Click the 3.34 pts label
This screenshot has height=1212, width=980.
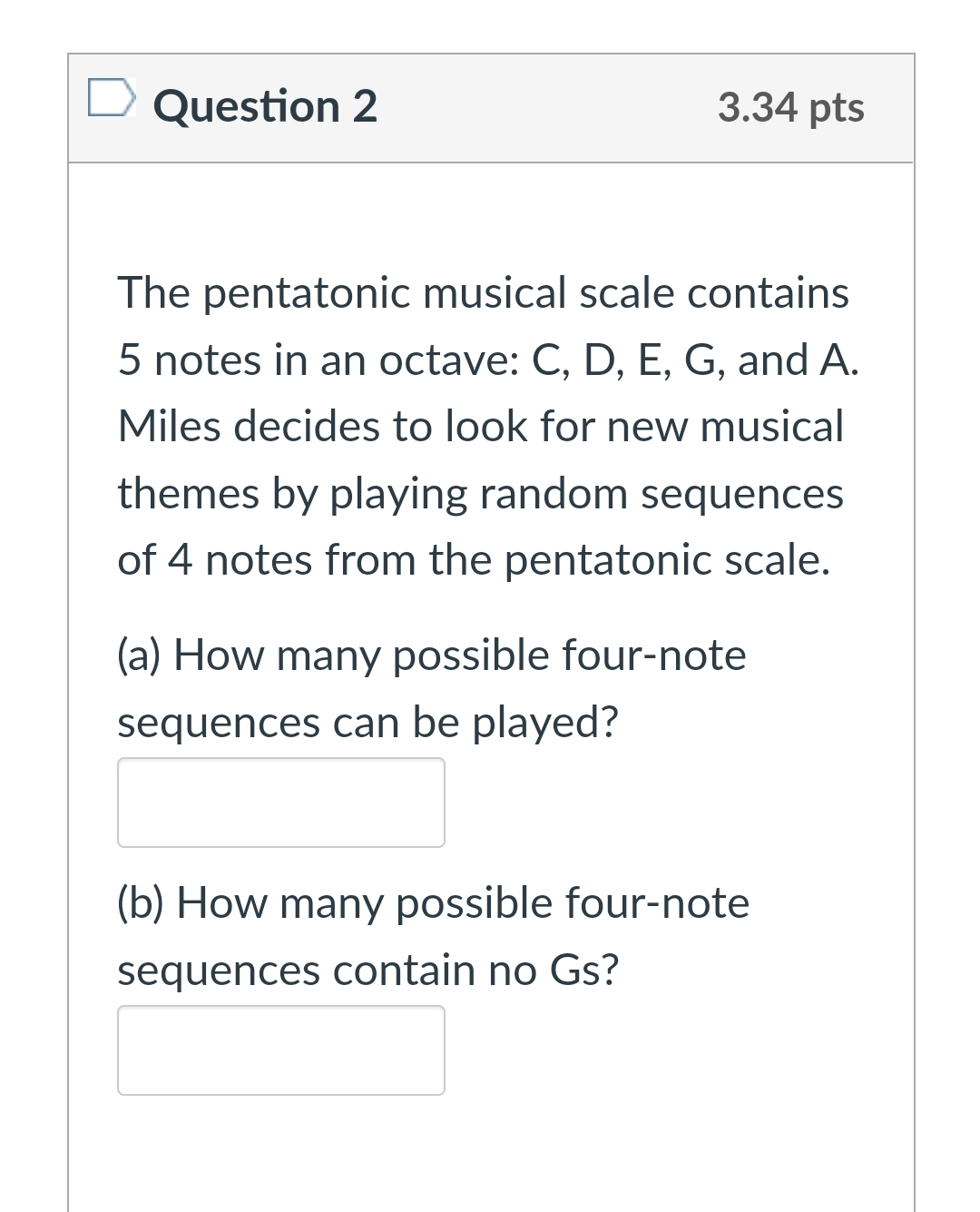pos(790,107)
